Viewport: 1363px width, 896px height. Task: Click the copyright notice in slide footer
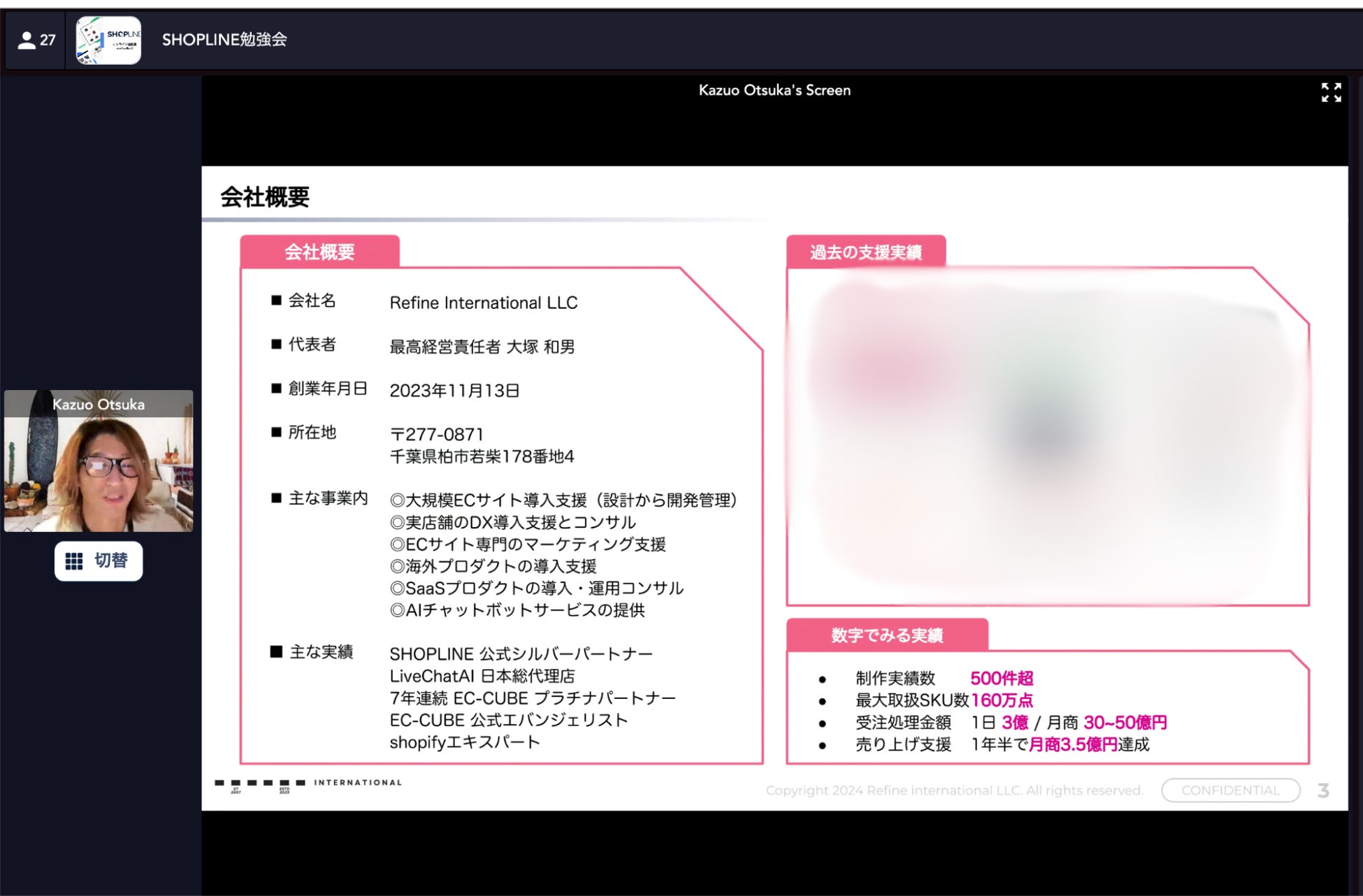[x=954, y=790]
